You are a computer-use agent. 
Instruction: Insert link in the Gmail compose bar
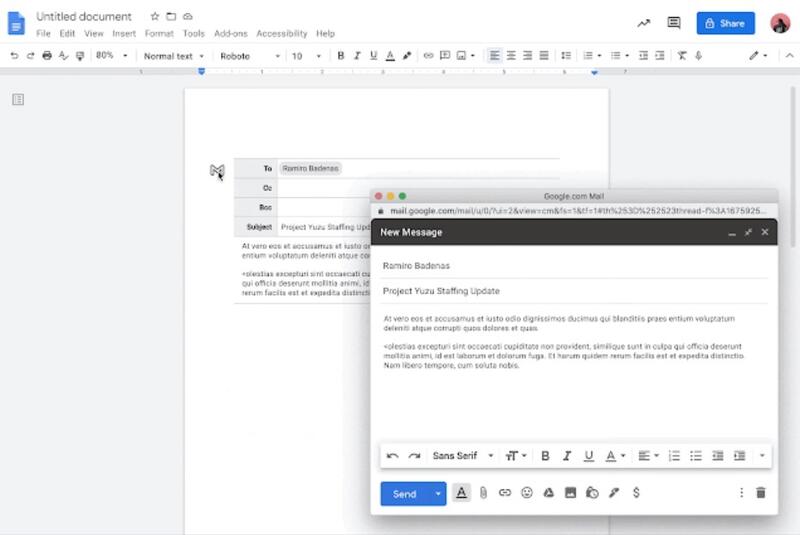tap(505, 493)
